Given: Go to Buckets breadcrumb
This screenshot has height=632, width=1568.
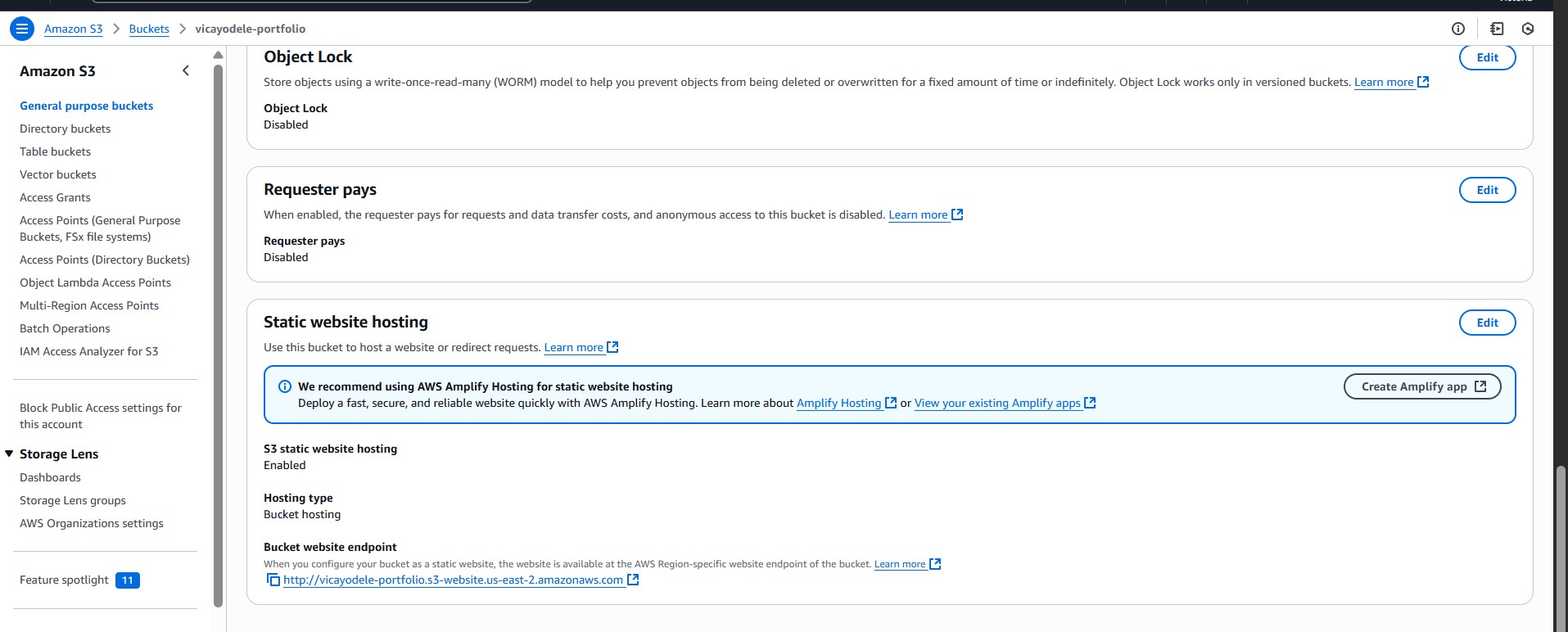Looking at the screenshot, I should [x=149, y=29].
